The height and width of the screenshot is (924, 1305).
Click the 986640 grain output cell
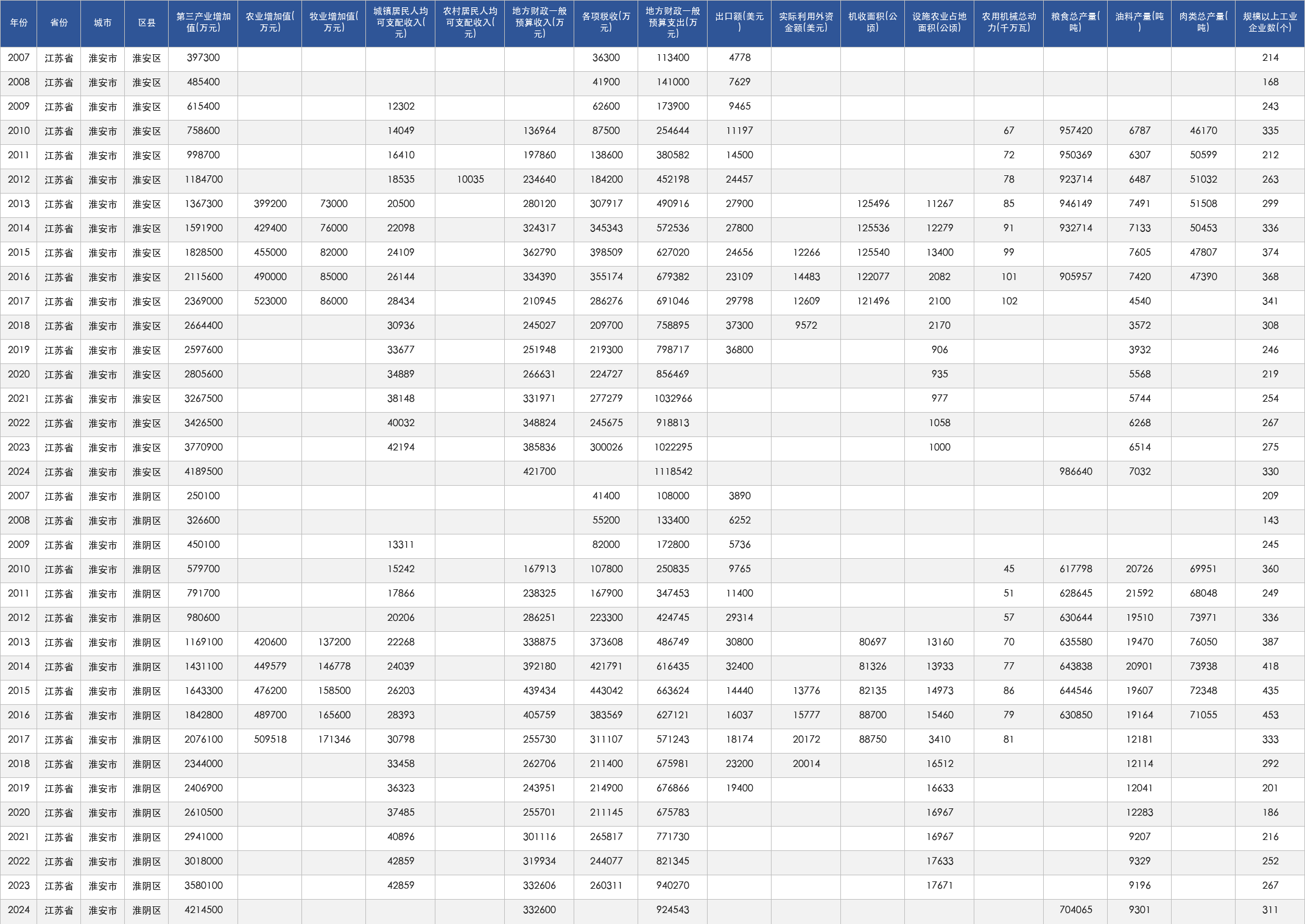tap(1075, 472)
